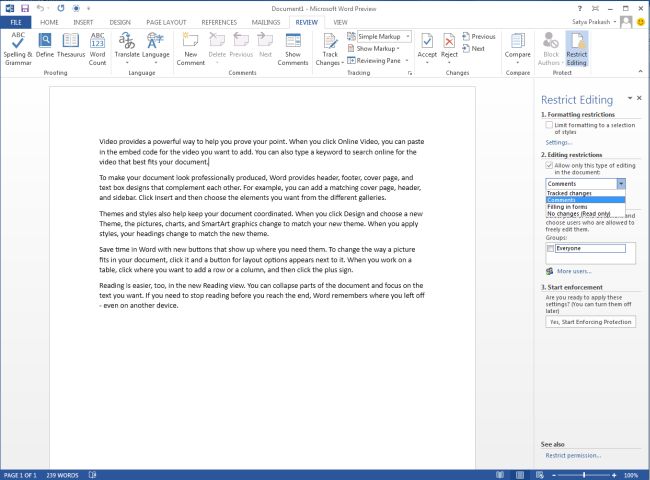
Task: Open the Define tool
Action: (45, 46)
